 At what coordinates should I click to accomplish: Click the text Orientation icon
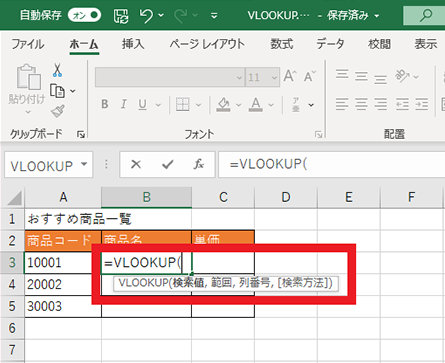pyautogui.click(x=402, y=76)
